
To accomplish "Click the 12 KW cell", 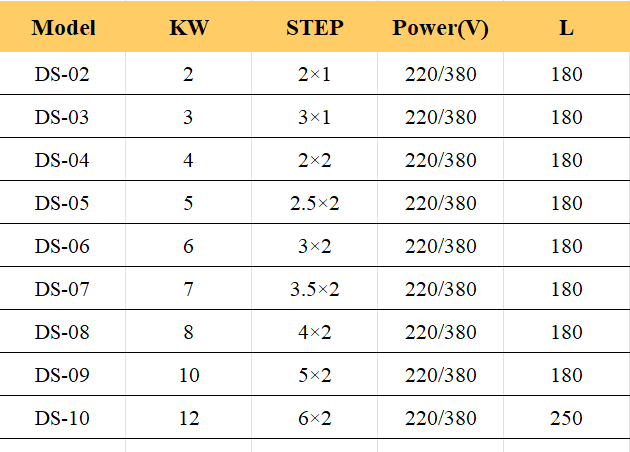I will [x=189, y=418].
